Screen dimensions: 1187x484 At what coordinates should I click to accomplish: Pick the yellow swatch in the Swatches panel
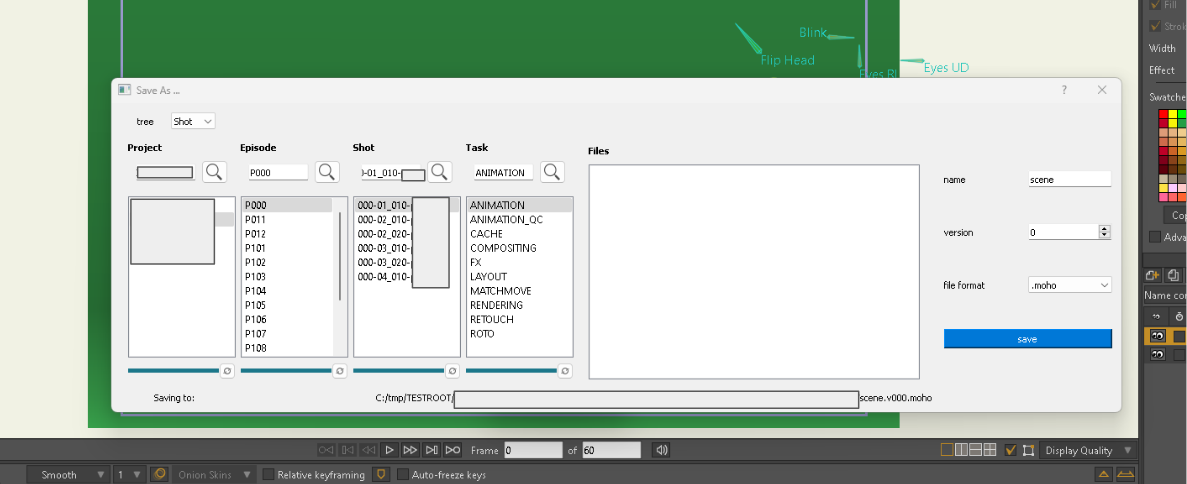click(1174, 116)
